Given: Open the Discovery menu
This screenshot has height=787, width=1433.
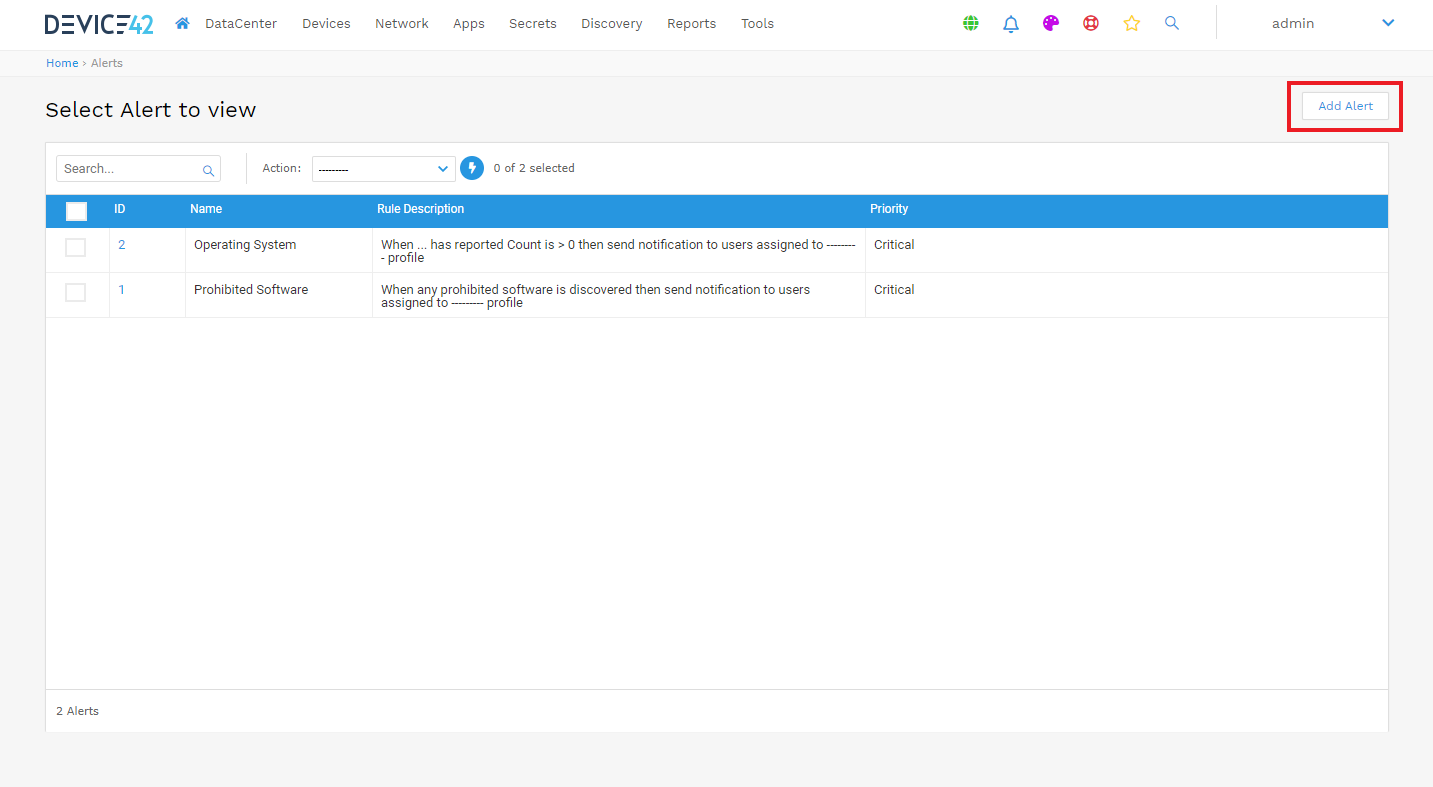Looking at the screenshot, I should coord(611,23).
